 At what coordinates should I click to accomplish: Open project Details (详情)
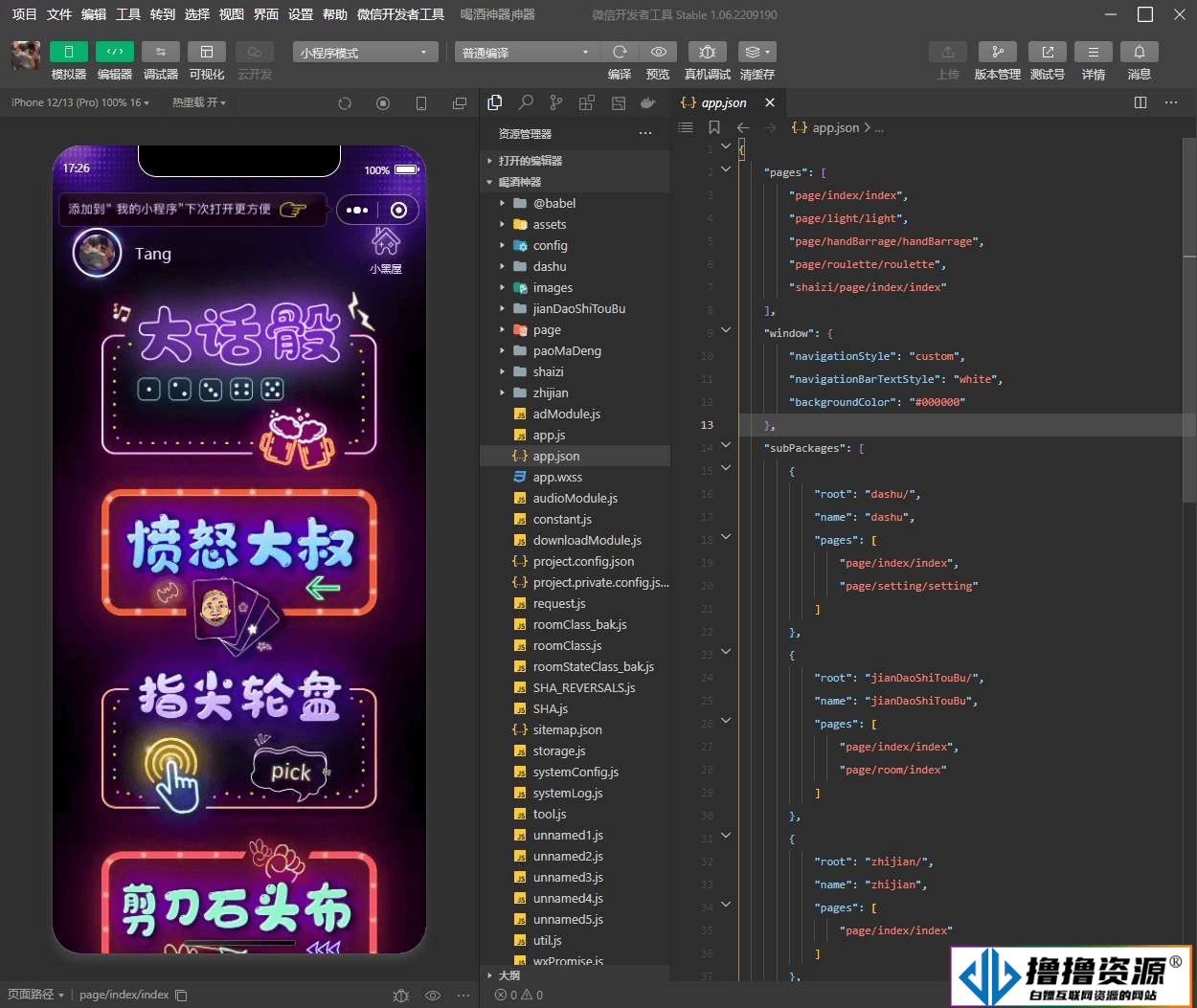point(1094,52)
